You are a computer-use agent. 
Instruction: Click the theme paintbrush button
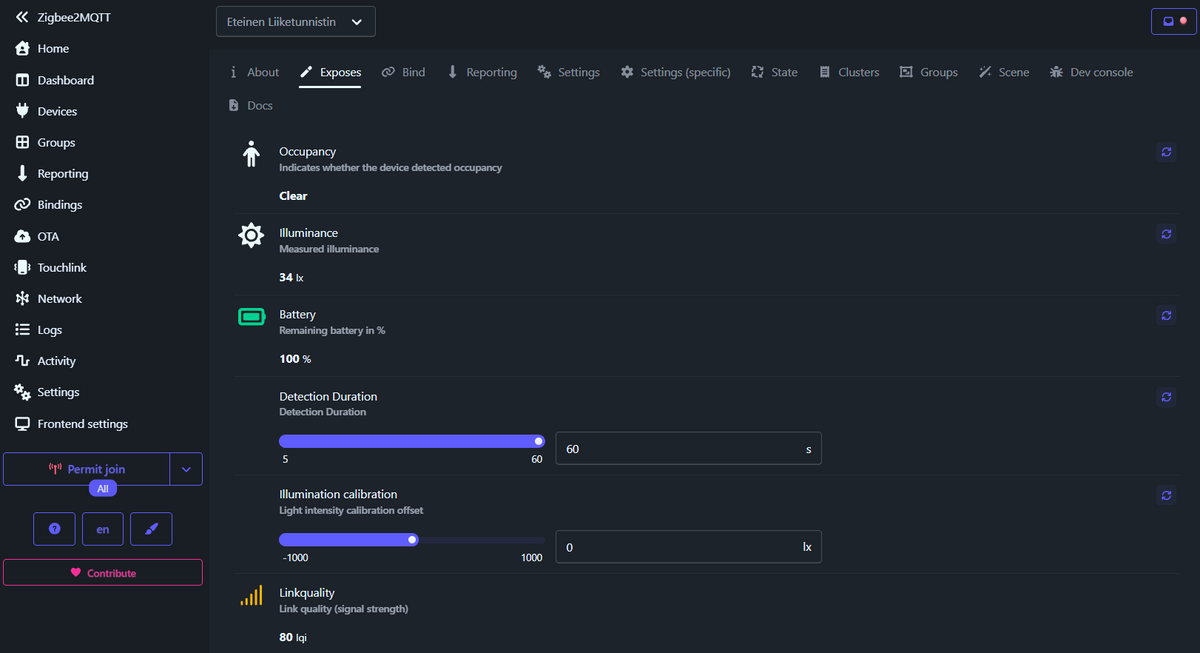click(151, 529)
